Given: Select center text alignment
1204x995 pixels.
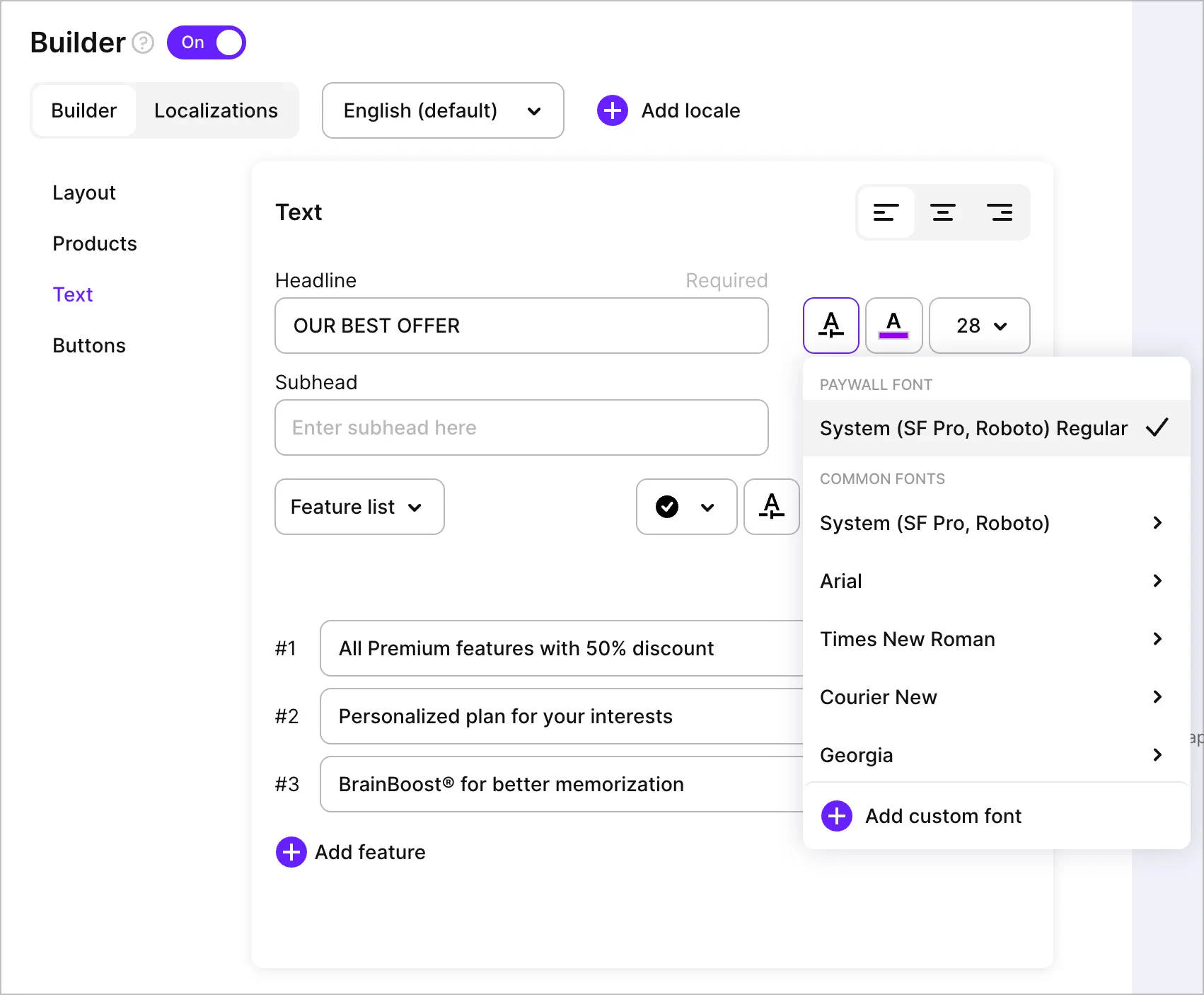Looking at the screenshot, I should [942, 212].
